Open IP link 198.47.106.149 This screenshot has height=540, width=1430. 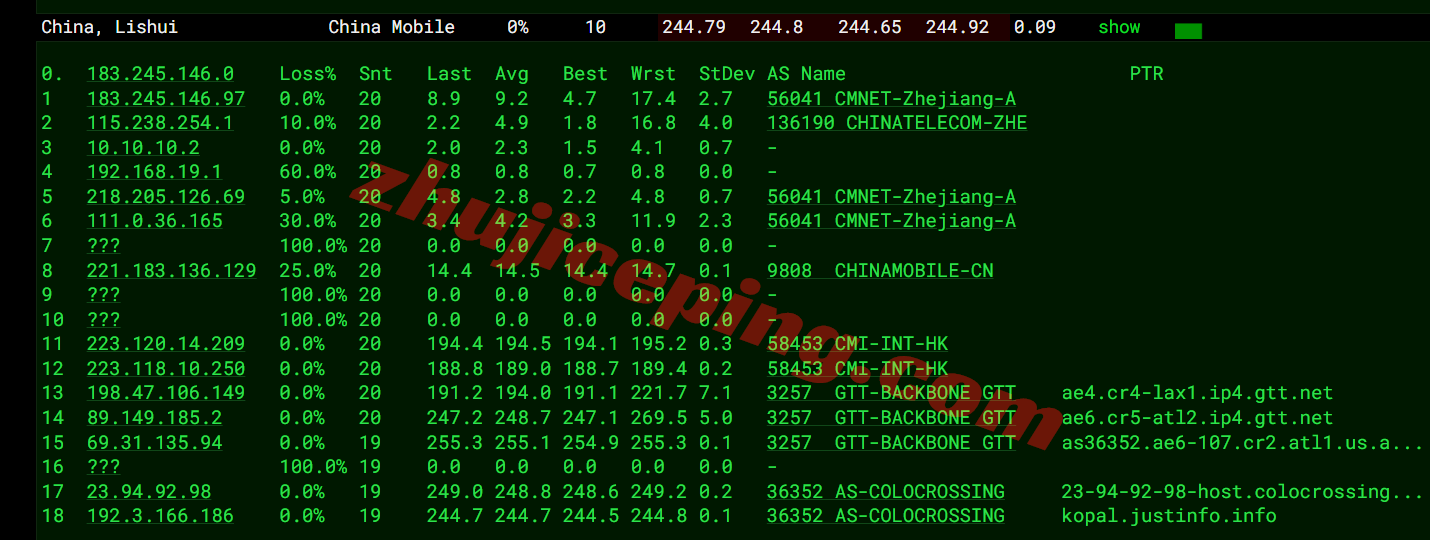166,393
